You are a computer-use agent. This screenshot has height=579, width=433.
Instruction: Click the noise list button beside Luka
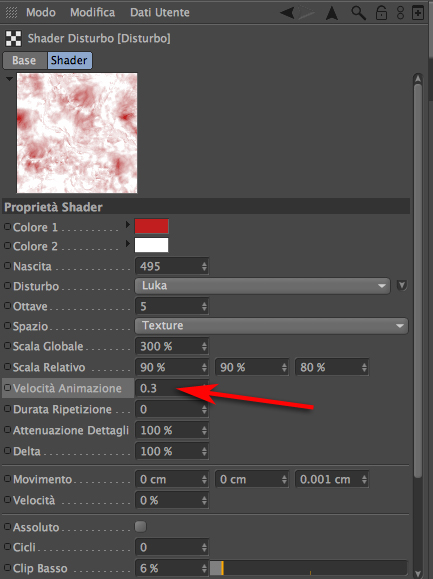402,285
